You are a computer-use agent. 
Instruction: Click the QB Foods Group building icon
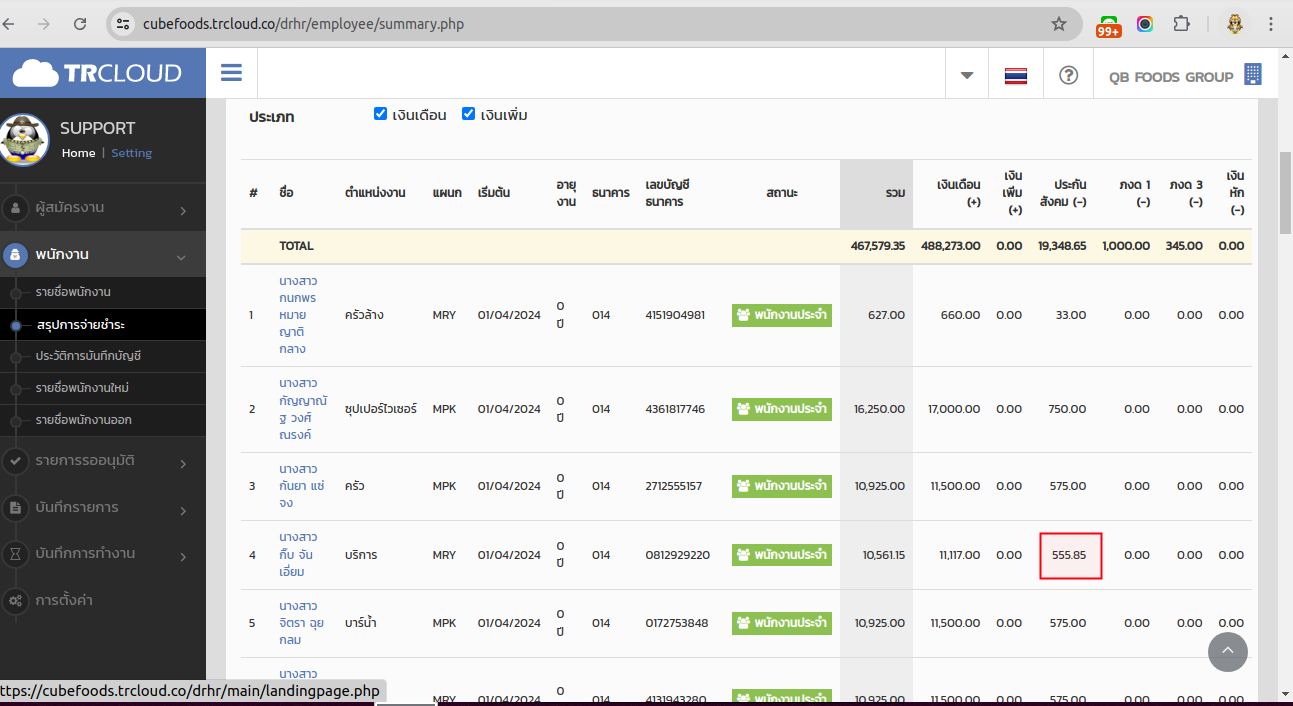click(1252, 75)
